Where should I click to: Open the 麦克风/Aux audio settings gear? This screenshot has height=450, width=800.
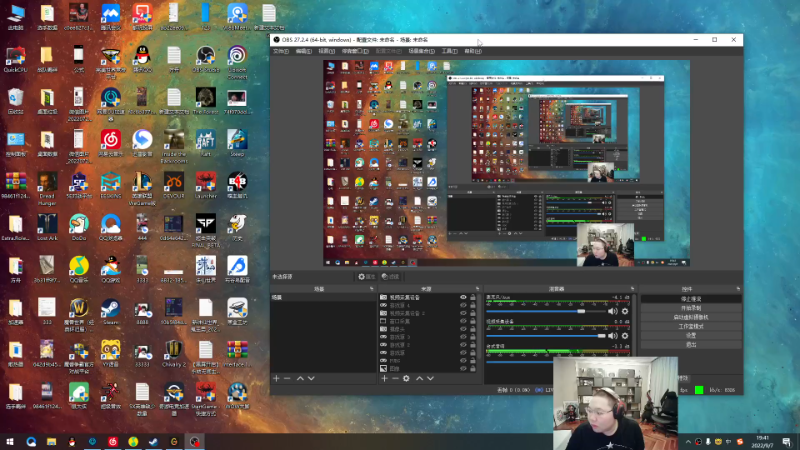tap(625, 311)
